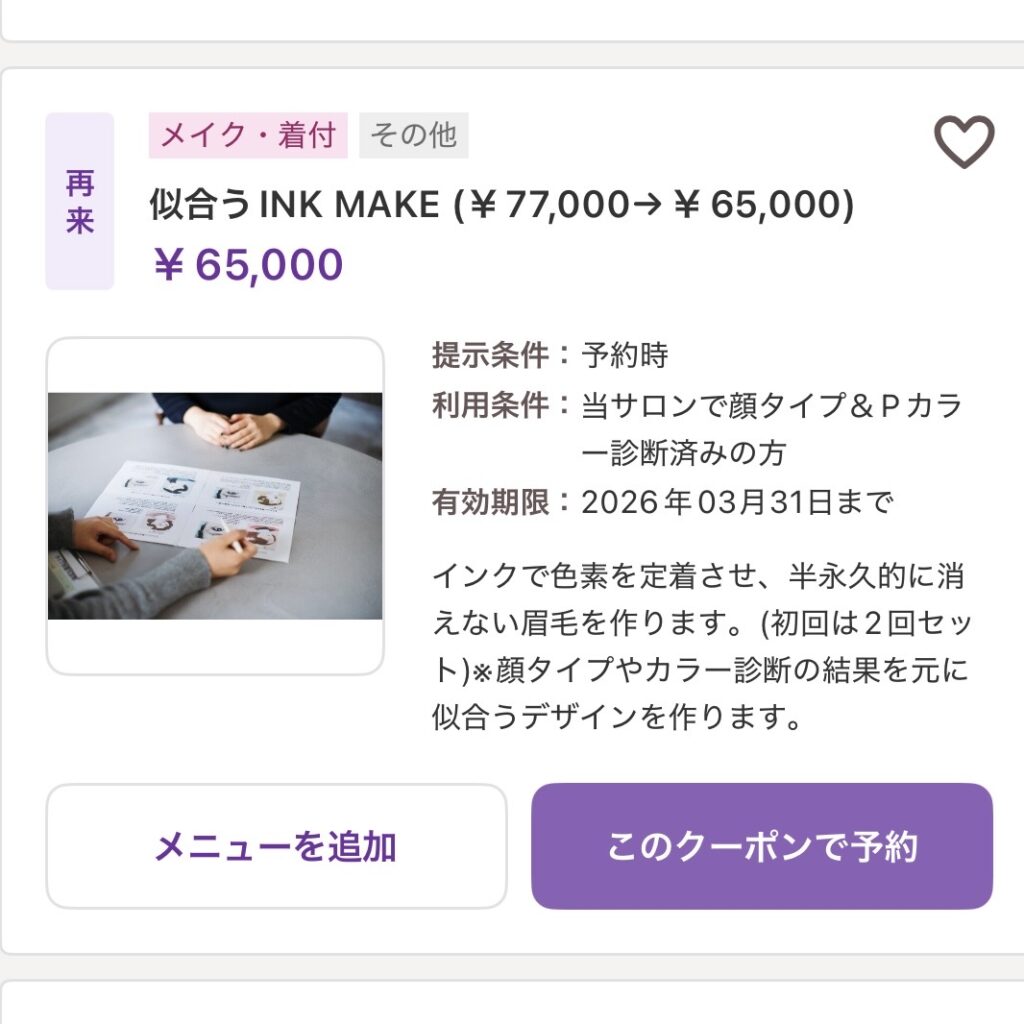Click the 有効期限 label

point(491,502)
